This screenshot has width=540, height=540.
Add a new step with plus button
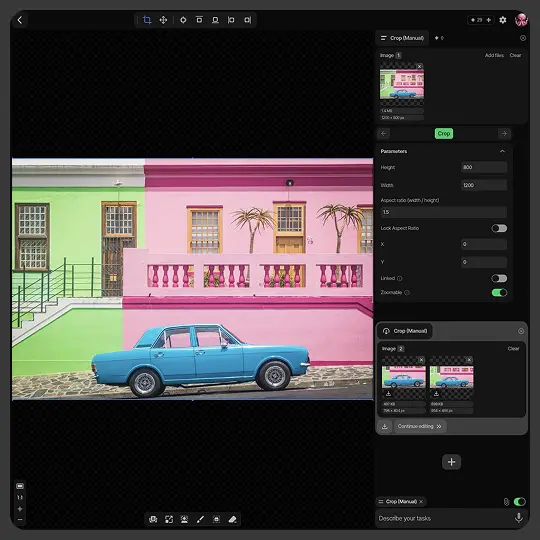click(x=451, y=462)
